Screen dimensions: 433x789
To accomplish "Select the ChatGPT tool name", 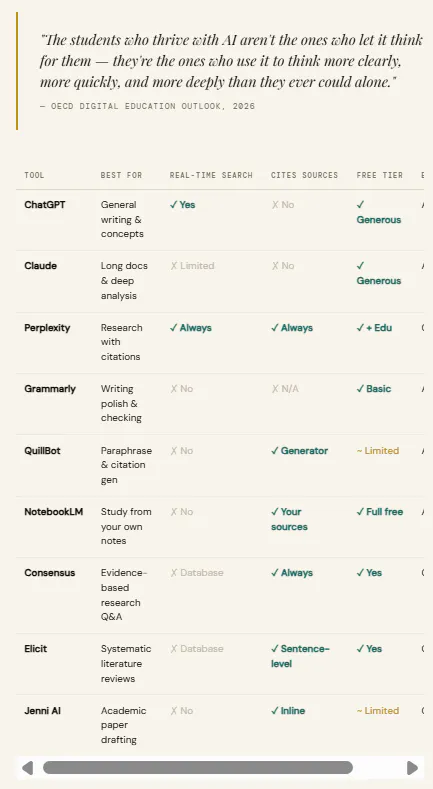I will tap(45, 205).
